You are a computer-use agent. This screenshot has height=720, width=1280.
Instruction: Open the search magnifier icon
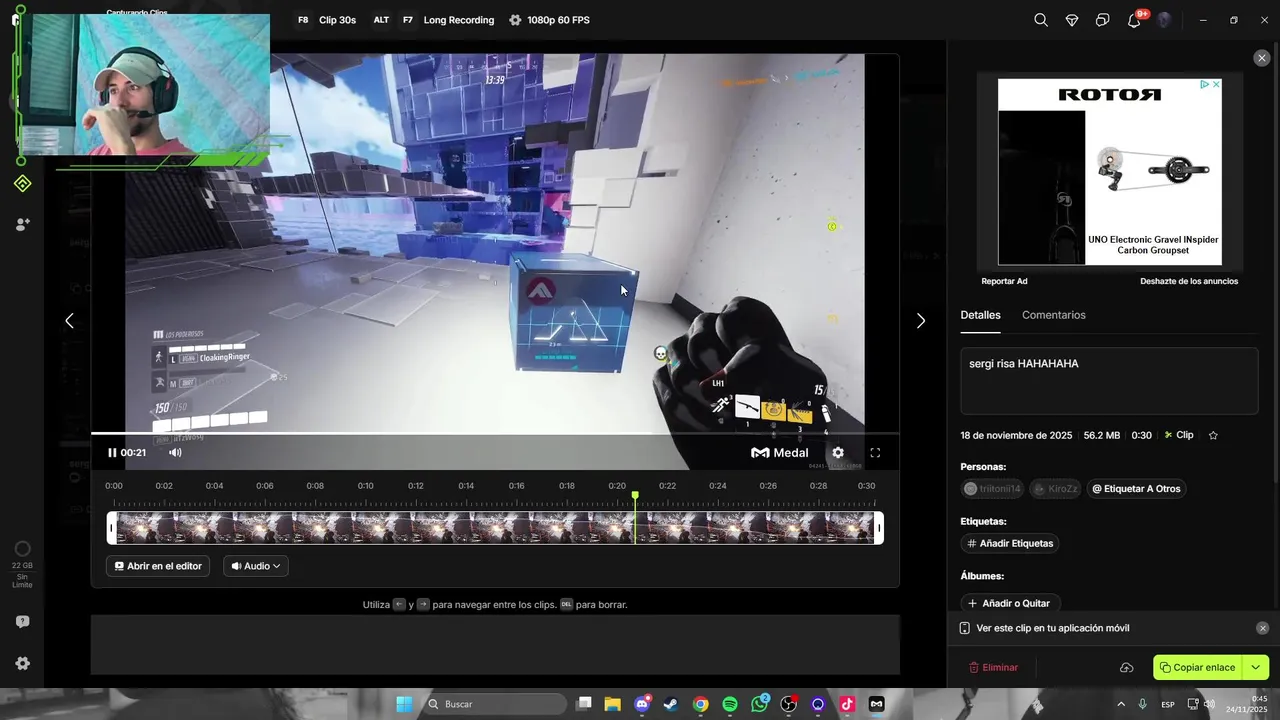(x=1041, y=20)
